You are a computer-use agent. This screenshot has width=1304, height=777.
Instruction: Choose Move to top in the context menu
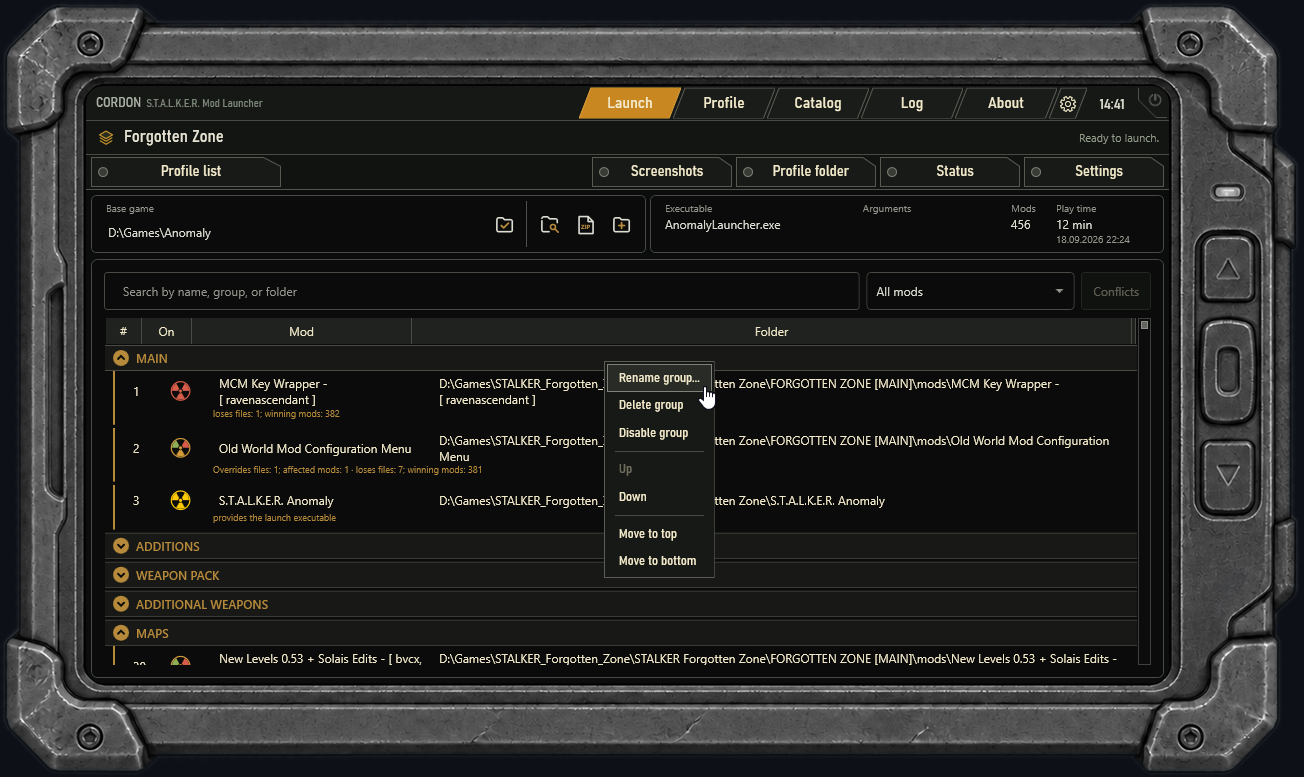point(659,534)
